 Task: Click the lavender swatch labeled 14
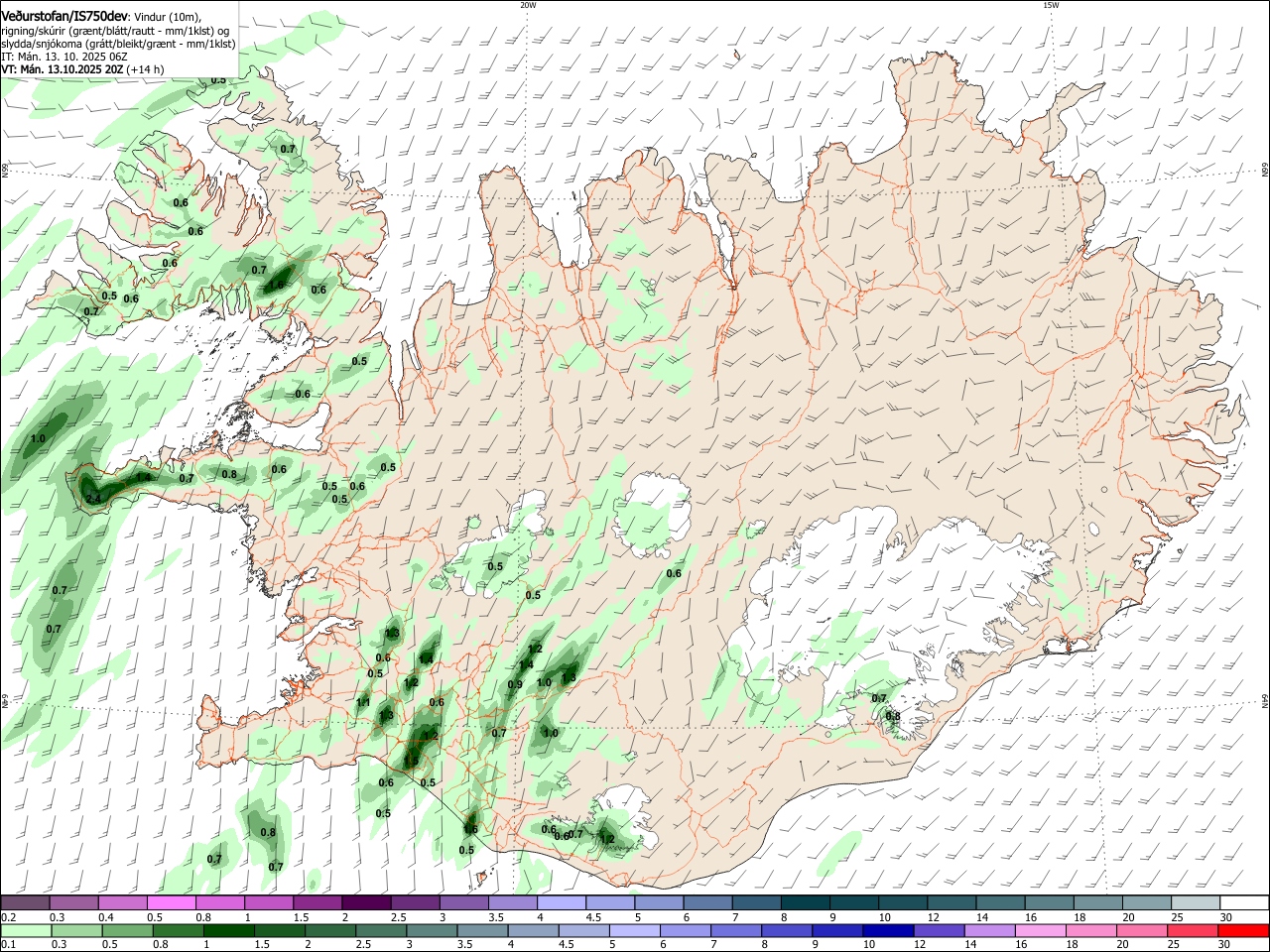tap(988, 931)
